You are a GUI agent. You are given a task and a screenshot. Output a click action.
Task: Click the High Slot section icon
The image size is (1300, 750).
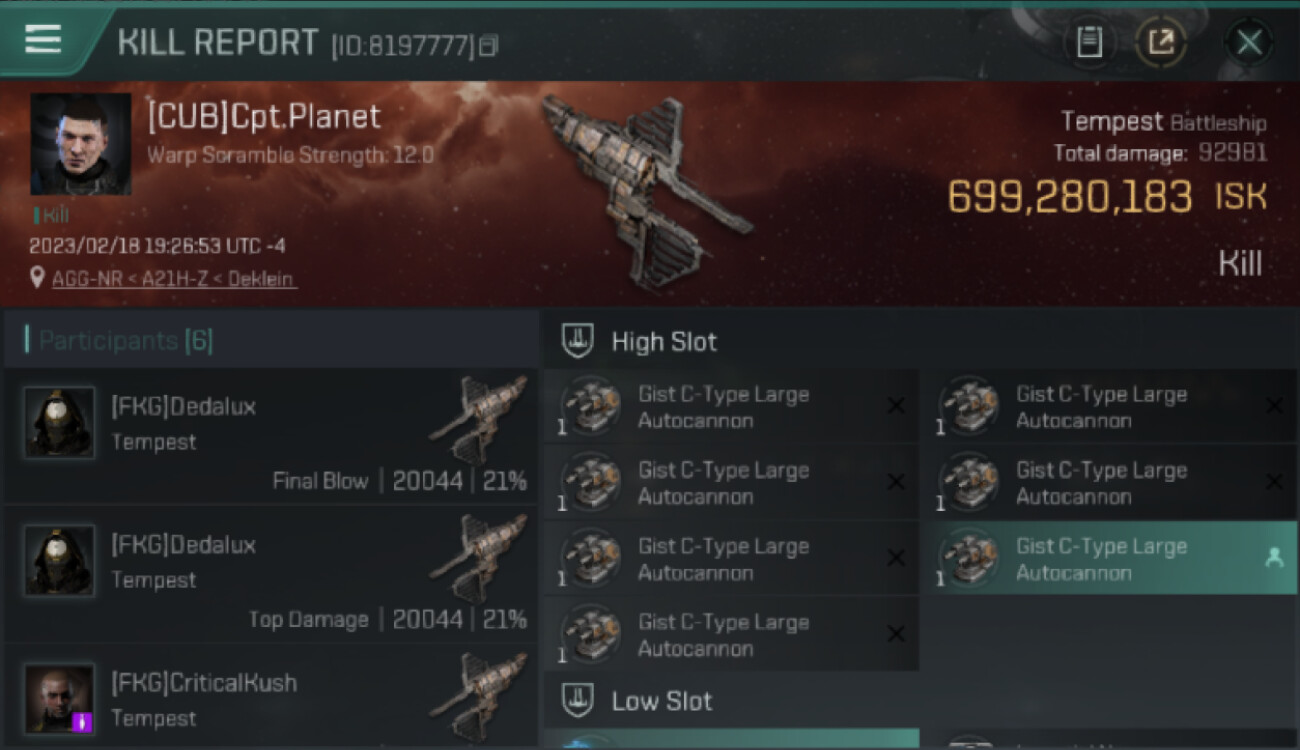click(x=577, y=341)
